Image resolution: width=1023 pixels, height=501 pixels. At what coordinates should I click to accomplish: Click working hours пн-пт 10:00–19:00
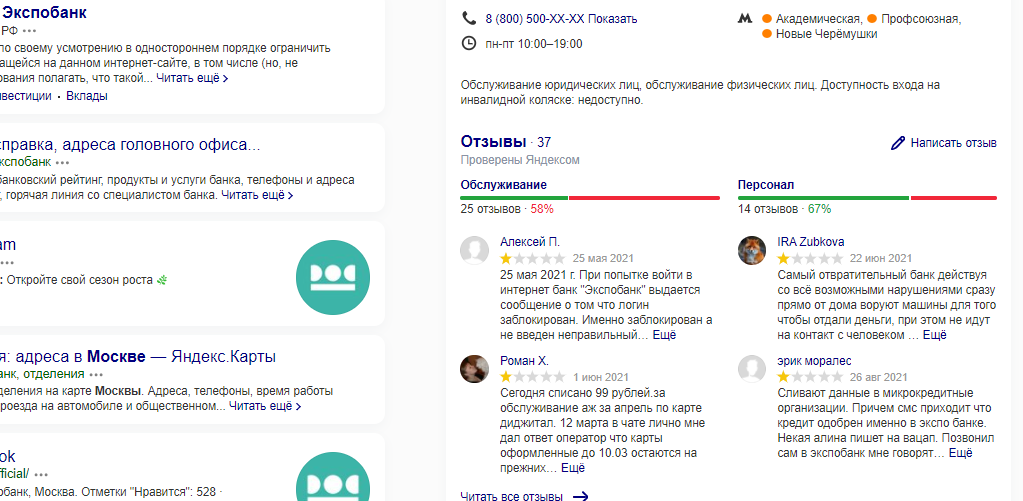tap(534, 44)
